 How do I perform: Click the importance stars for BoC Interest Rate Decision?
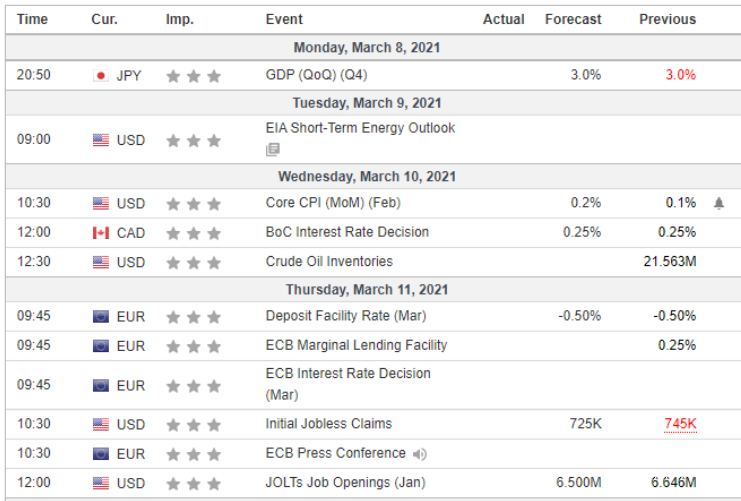193,233
